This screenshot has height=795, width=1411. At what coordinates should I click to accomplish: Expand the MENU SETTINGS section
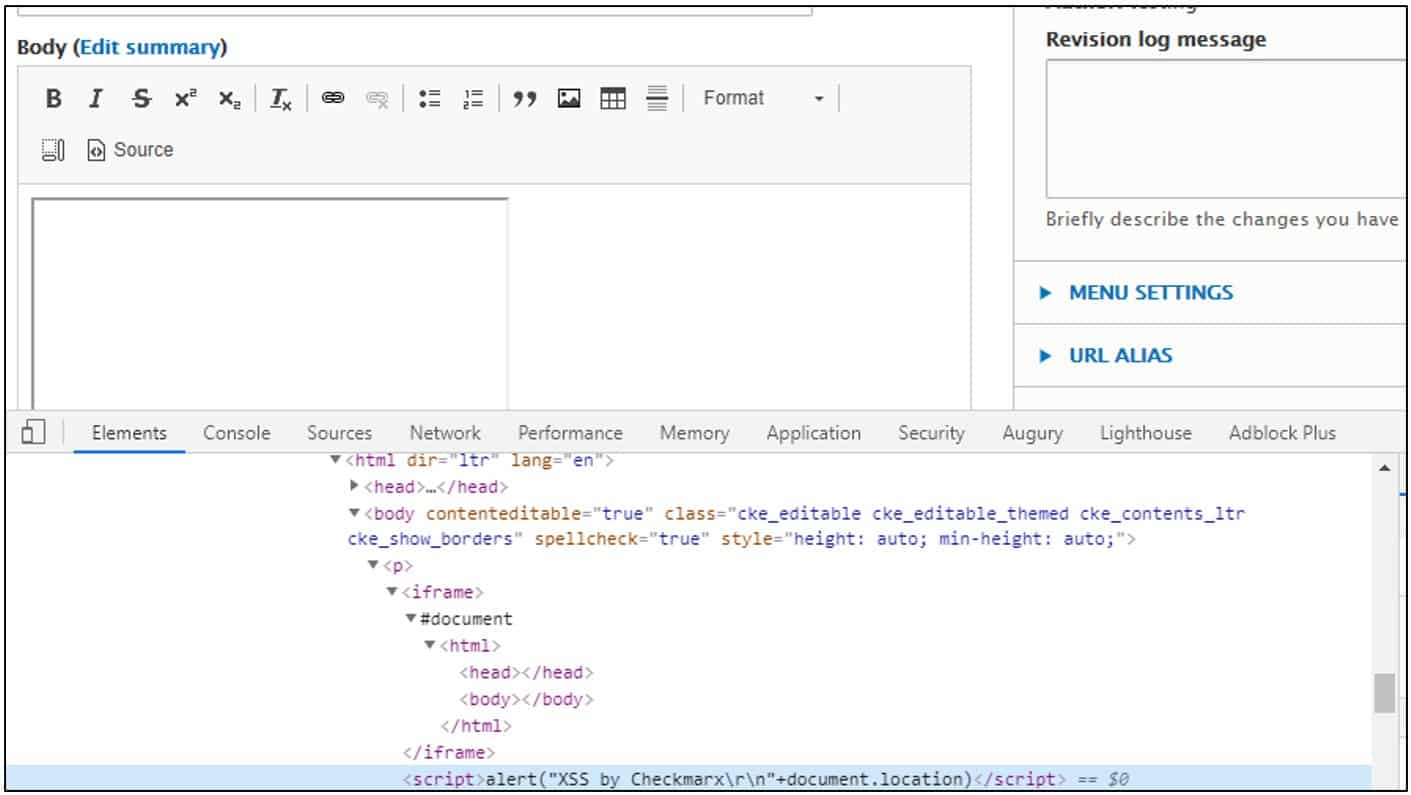click(x=1150, y=293)
